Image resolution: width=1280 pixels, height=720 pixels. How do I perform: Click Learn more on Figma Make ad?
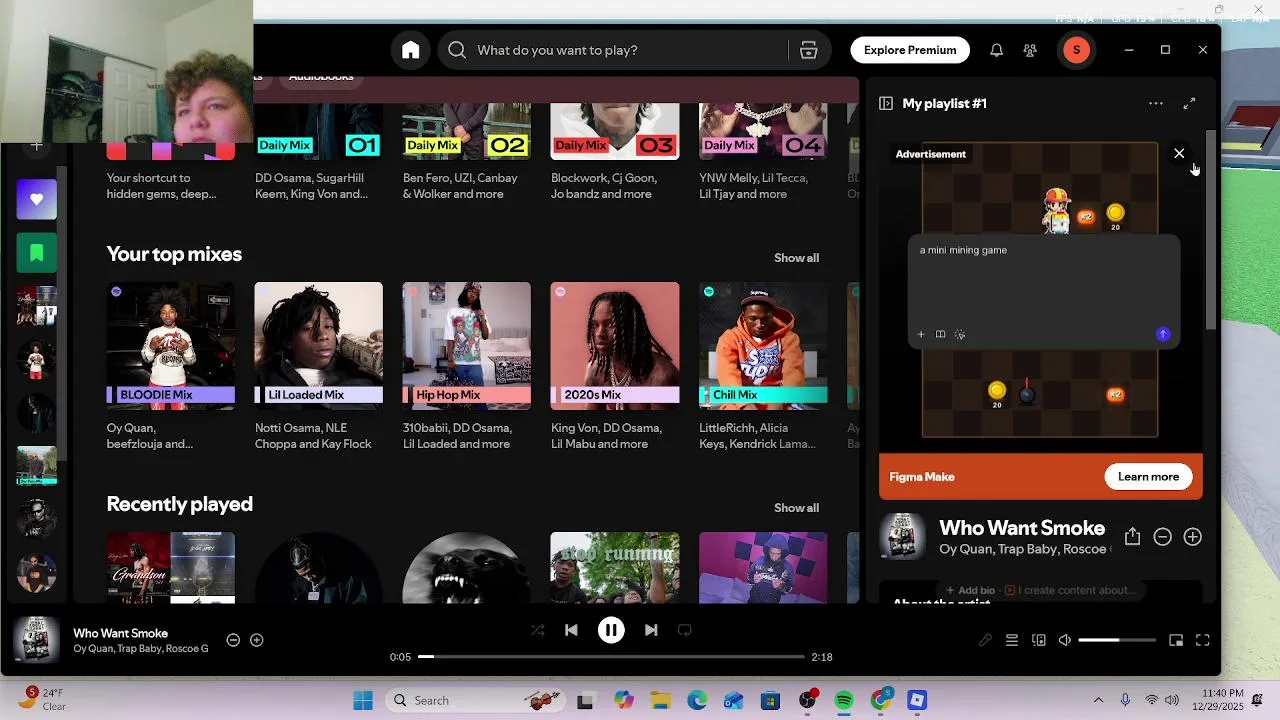[x=1148, y=477]
